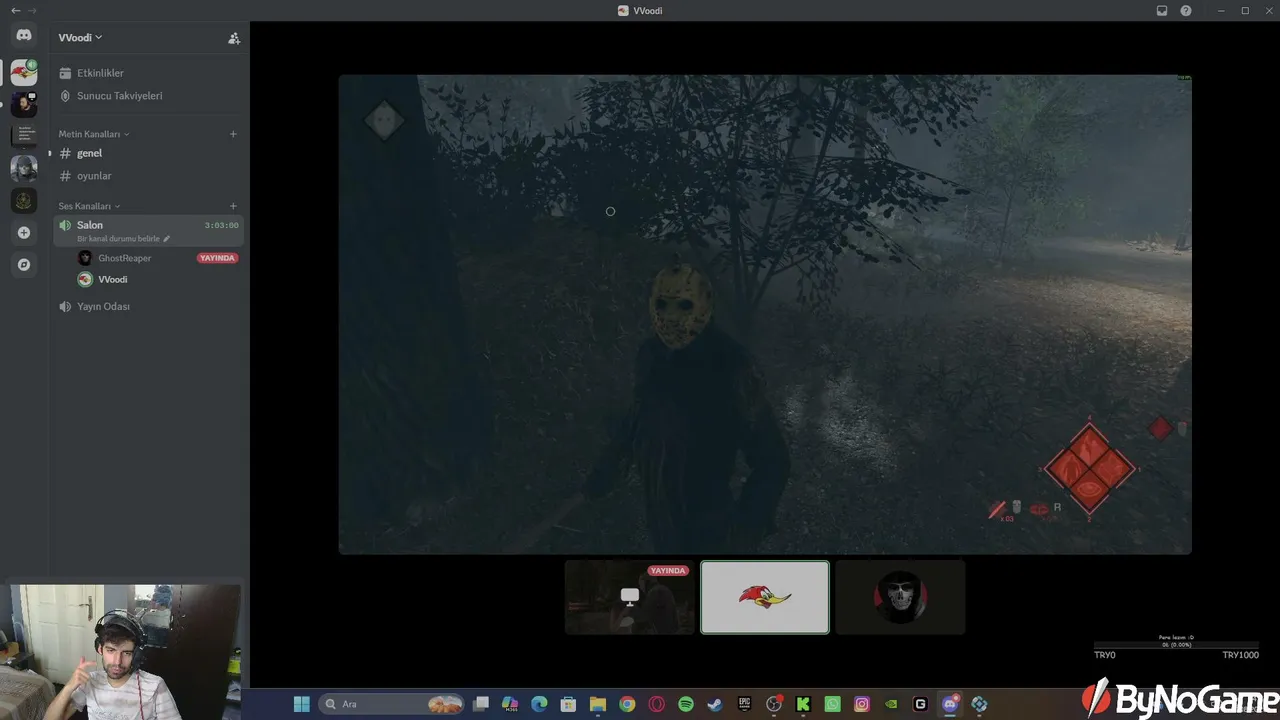This screenshot has height=720, width=1280.
Task: Open the masked soldier server icon
Action: point(24,168)
